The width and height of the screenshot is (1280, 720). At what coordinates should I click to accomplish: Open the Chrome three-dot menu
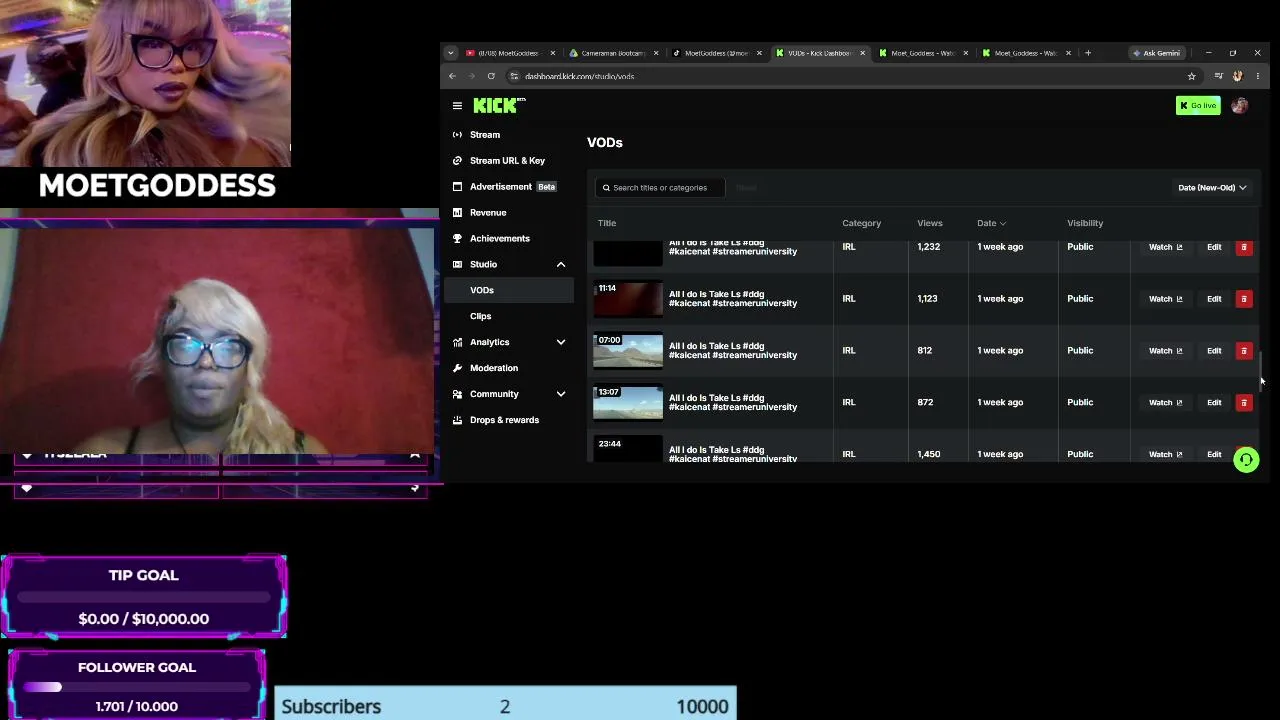(1257, 76)
